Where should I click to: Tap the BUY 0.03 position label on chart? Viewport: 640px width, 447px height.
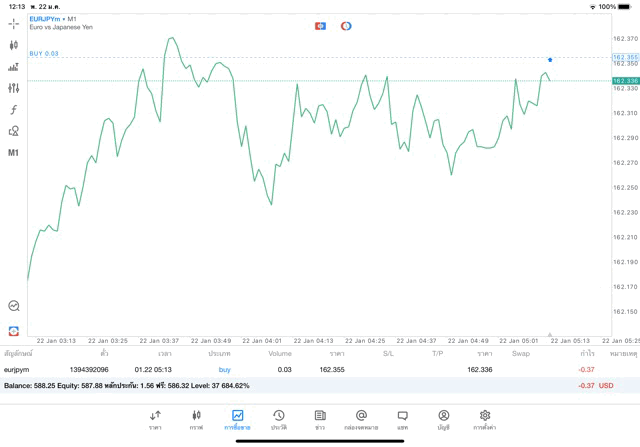44,53
